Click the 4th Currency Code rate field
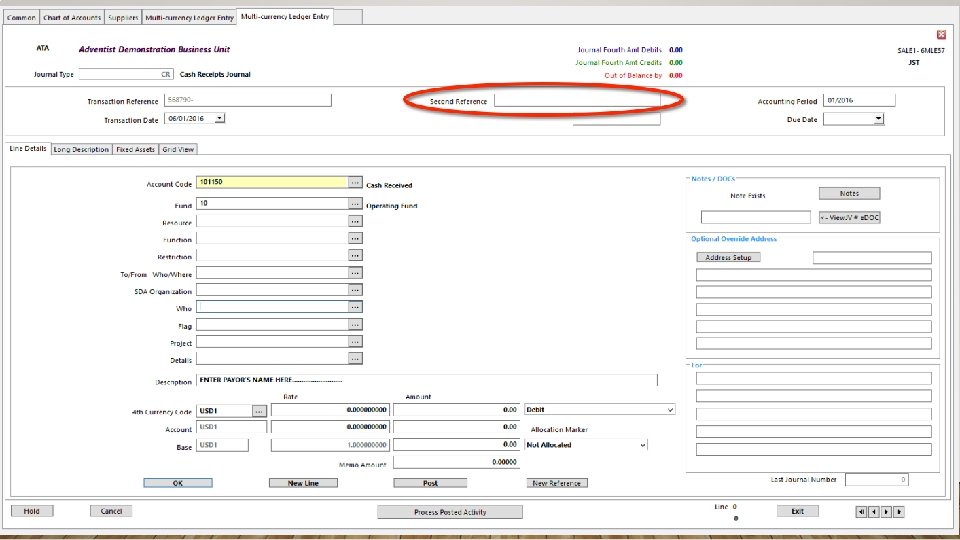960x540 pixels. coord(330,410)
